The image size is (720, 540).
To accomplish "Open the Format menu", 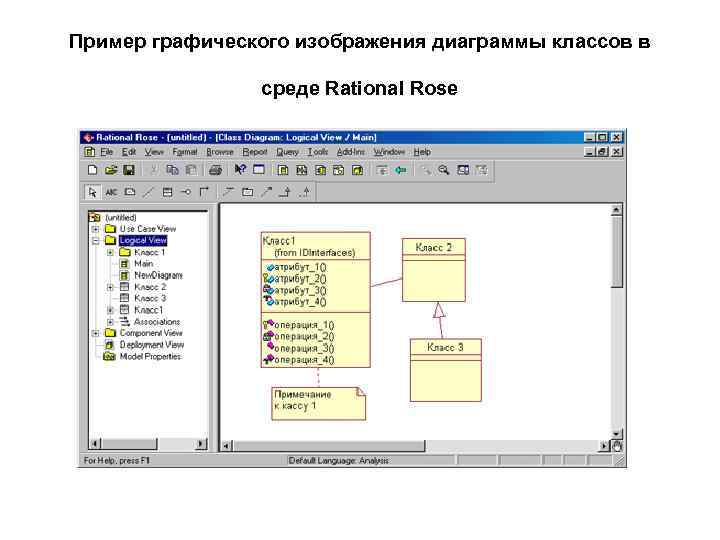I will [185, 152].
